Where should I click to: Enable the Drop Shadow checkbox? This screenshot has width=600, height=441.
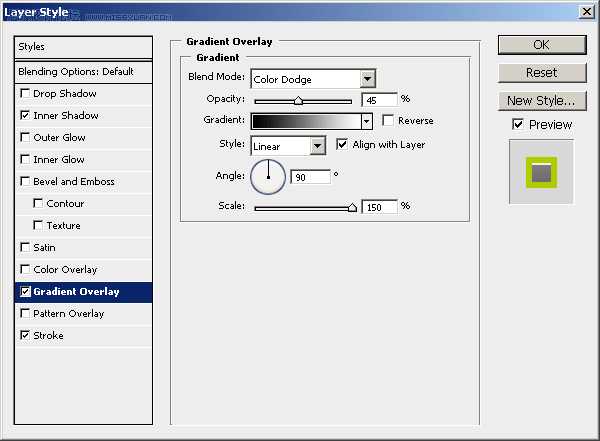pyautogui.click(x=25, y=94)
